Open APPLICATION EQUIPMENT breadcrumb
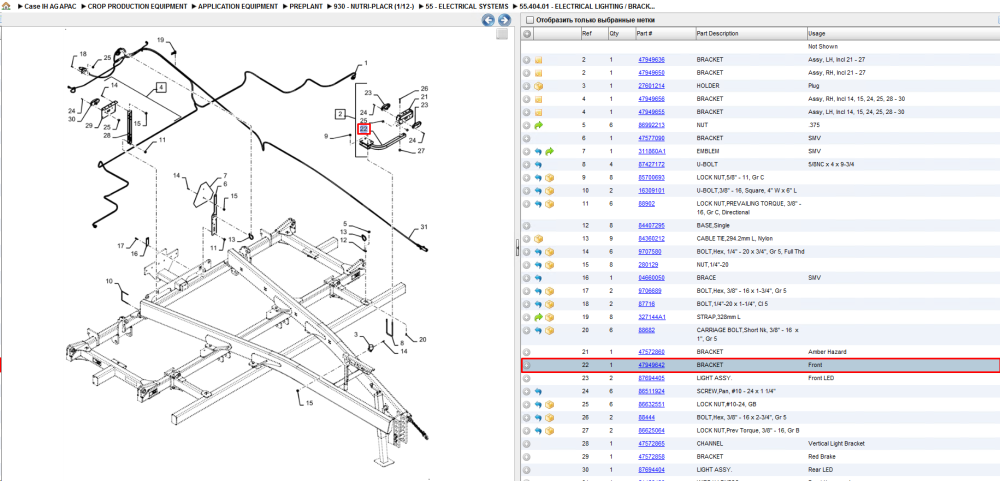The width and height of the screenshot is (1000, 481). (237, 6)
